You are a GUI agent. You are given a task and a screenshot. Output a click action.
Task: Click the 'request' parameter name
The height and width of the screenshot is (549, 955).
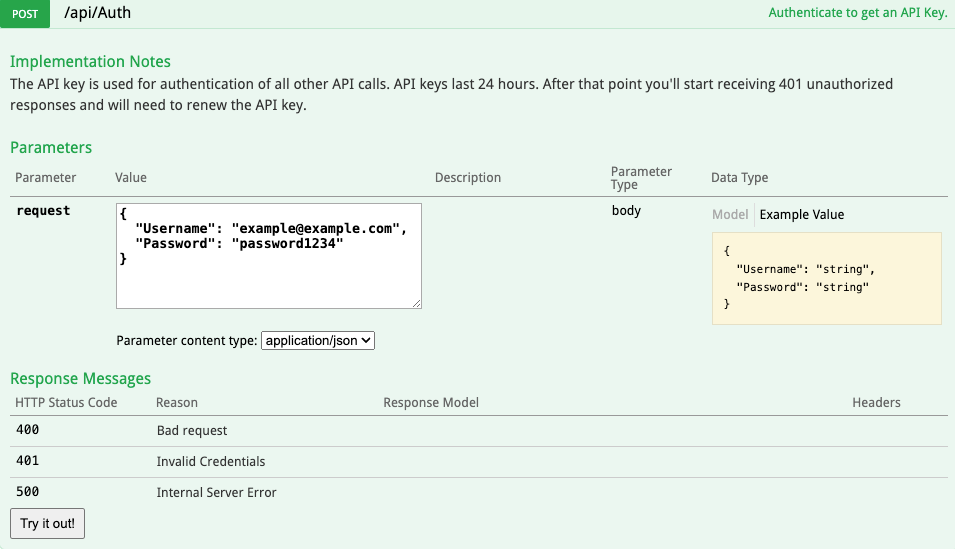(x=43, y=211)
